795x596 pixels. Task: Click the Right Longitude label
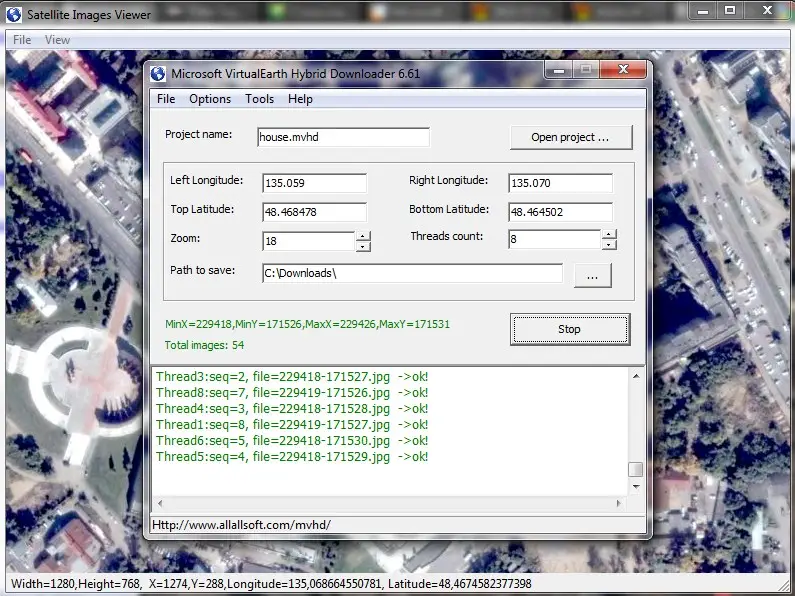coord(448,180)
